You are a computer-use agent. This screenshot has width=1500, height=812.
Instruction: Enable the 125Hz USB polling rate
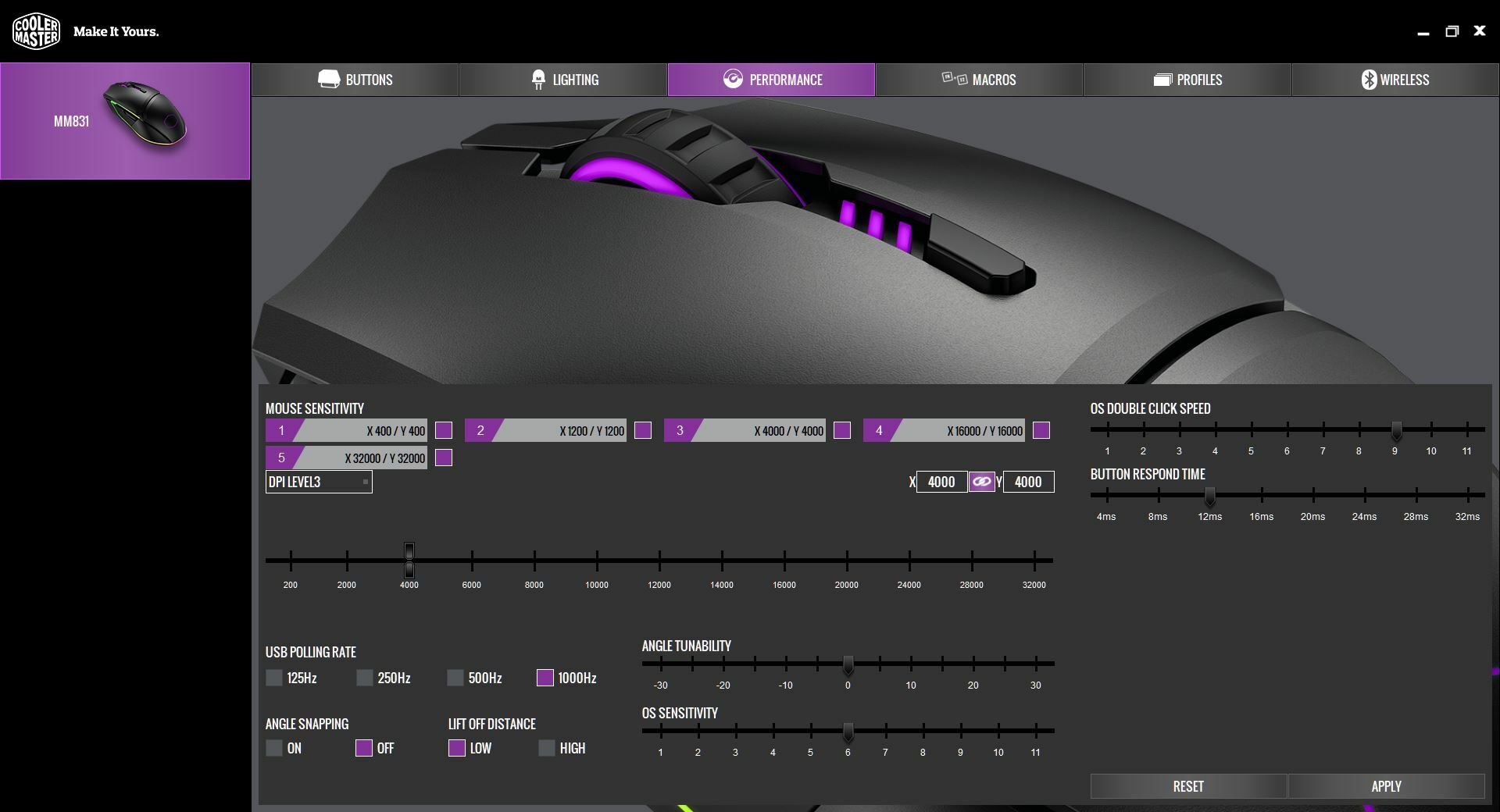274,678
